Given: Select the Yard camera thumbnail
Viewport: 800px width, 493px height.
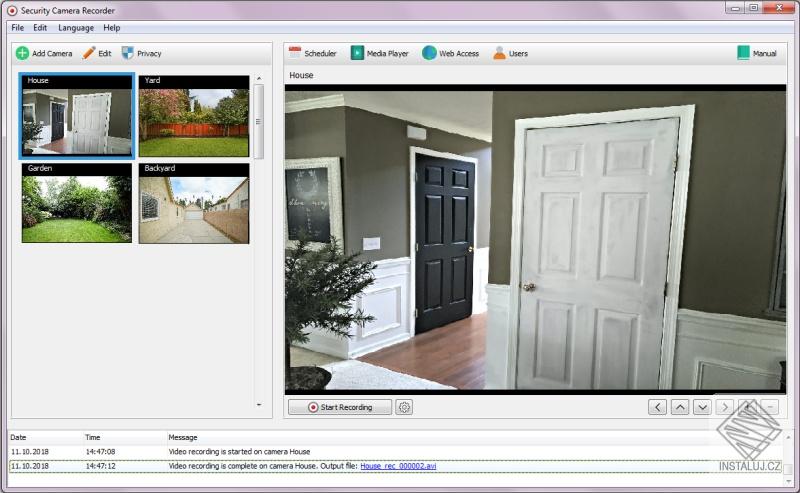Looking at the screenshot, I should (x=194, y=116).
